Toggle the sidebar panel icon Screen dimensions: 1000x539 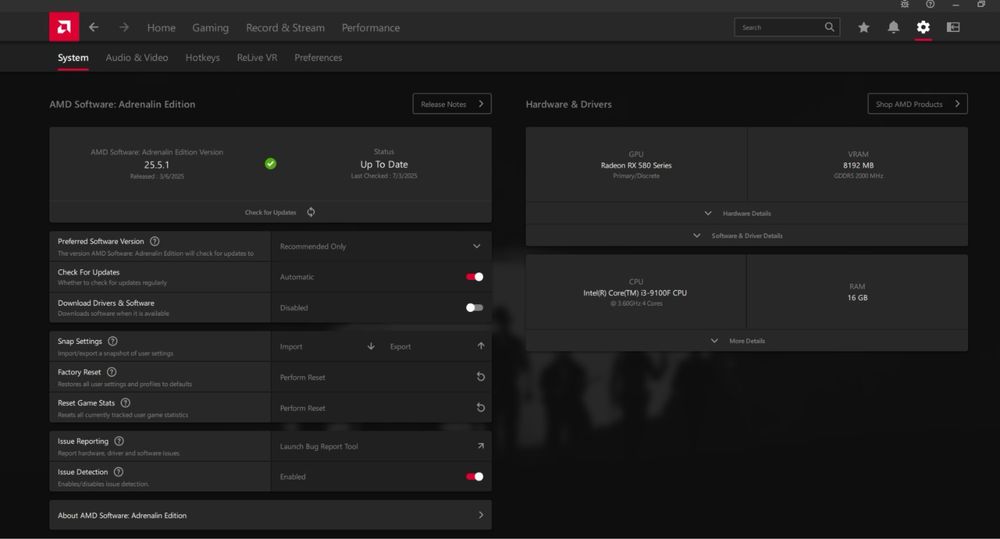(x=953, y=27)
